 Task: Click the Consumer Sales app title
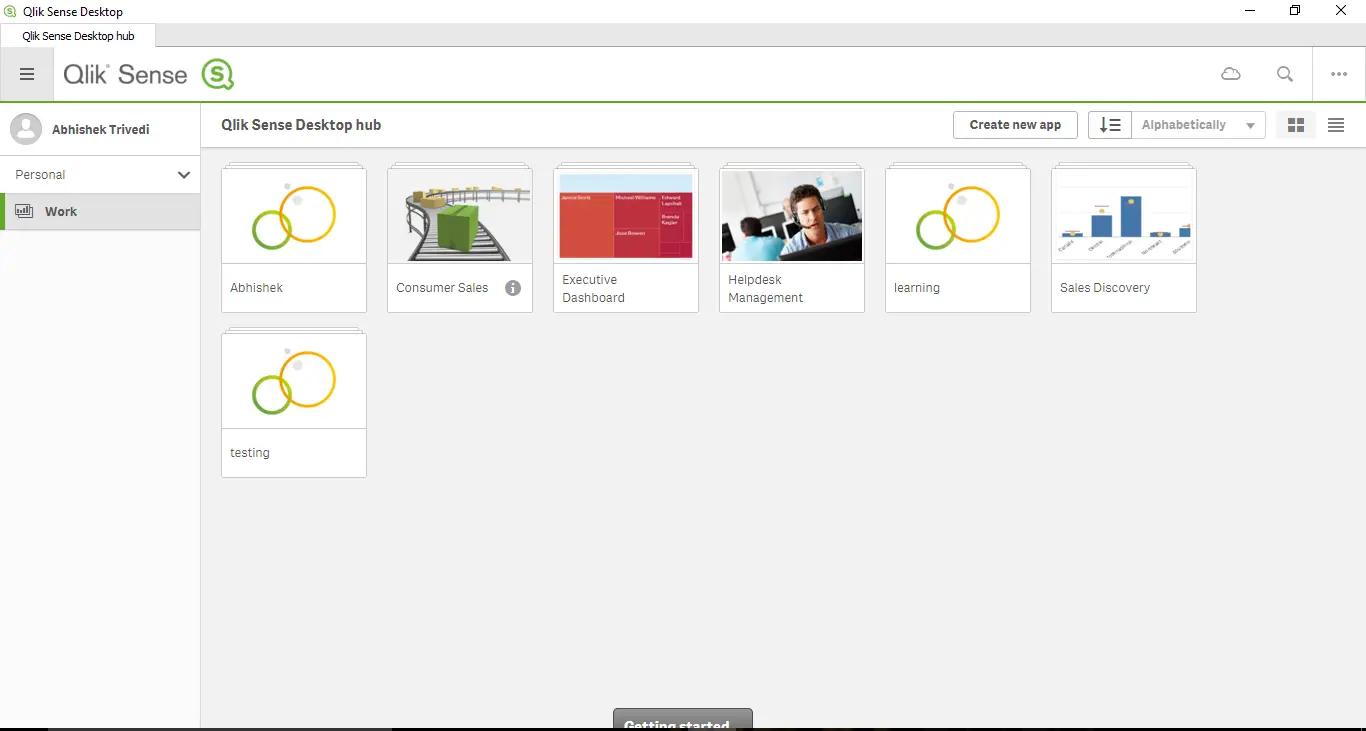442,288
